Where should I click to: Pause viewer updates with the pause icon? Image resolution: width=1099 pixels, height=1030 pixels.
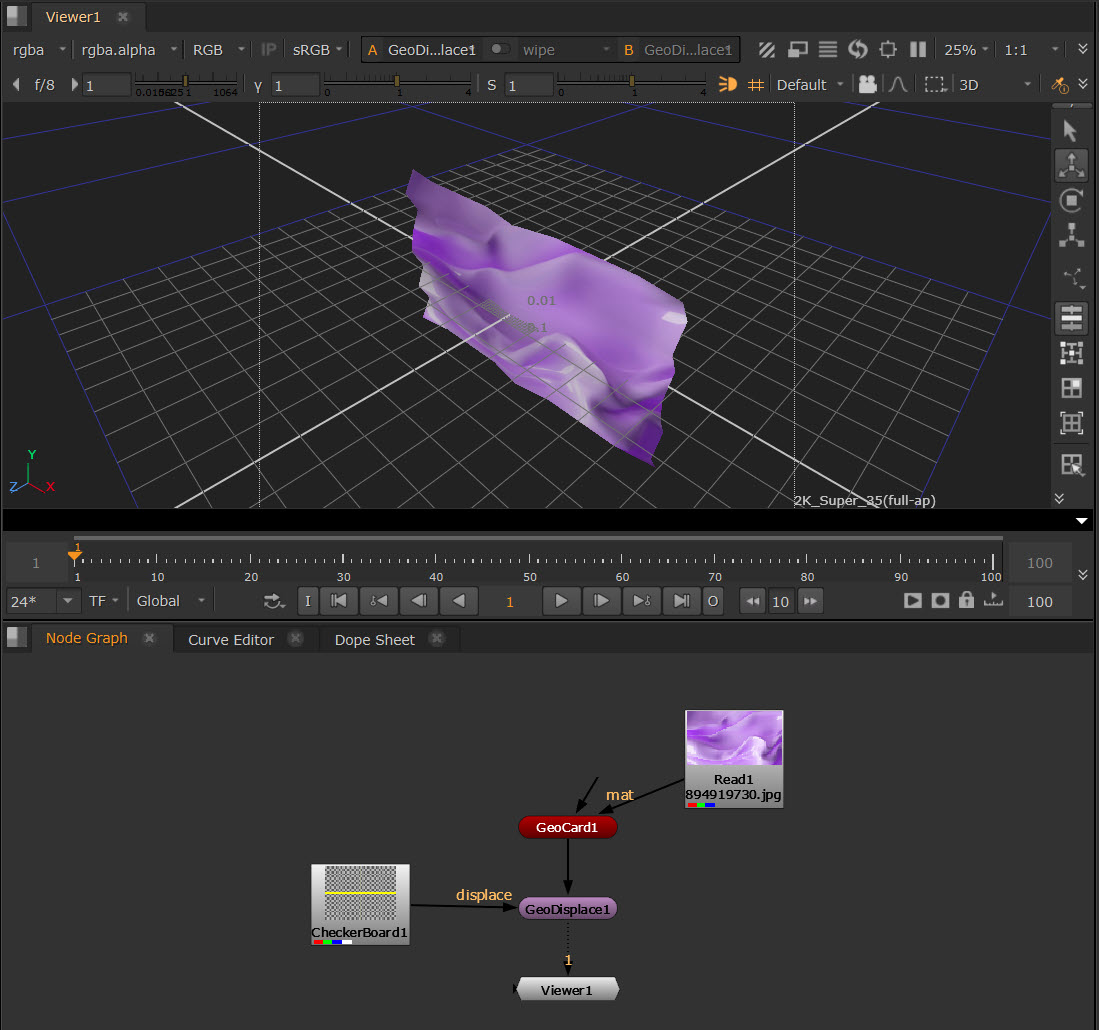pyautogui.click(x=918, y=49)
